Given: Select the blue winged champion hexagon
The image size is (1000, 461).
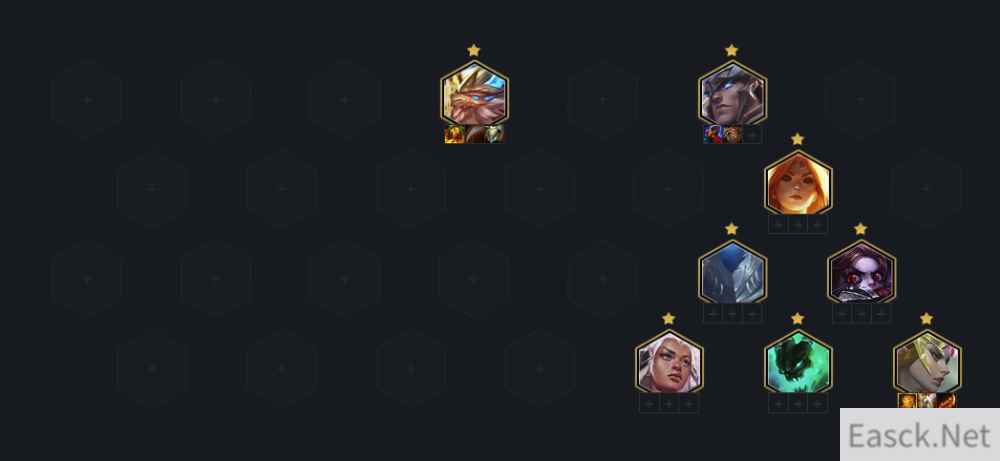Looking at the screenshot, I should (x=732, y=274).
